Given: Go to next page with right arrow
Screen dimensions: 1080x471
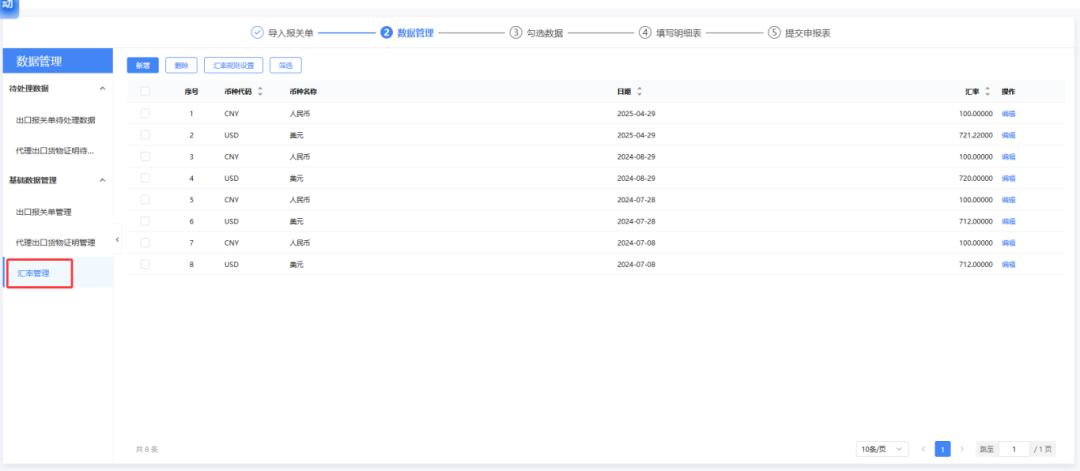Looking at the screenshot, I should 962,449.
